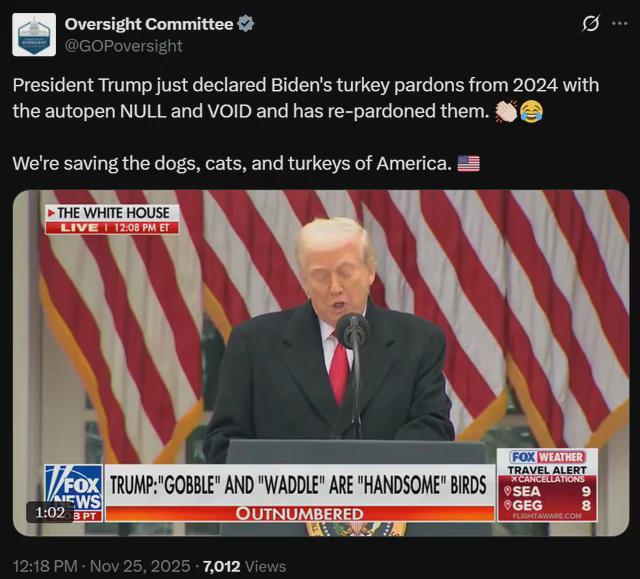Click the White House LIVE banner
640x579 pixels.
pos(112,220)
